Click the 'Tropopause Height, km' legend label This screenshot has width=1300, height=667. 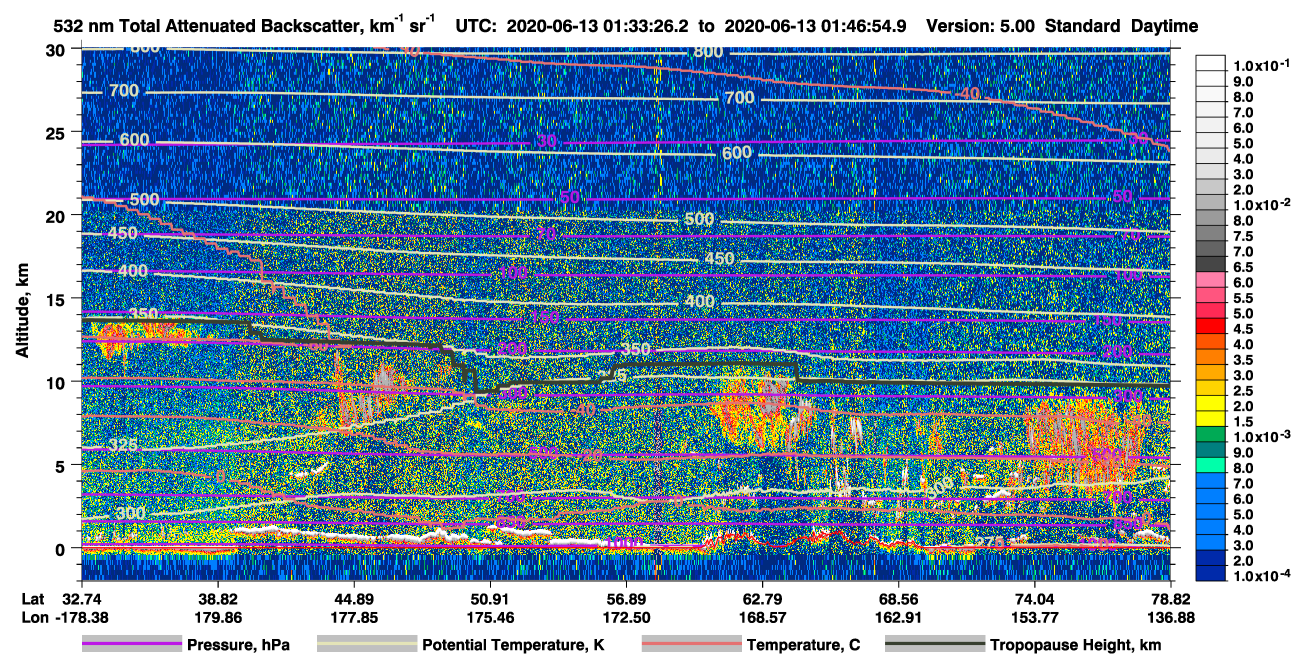point(1076,645)
